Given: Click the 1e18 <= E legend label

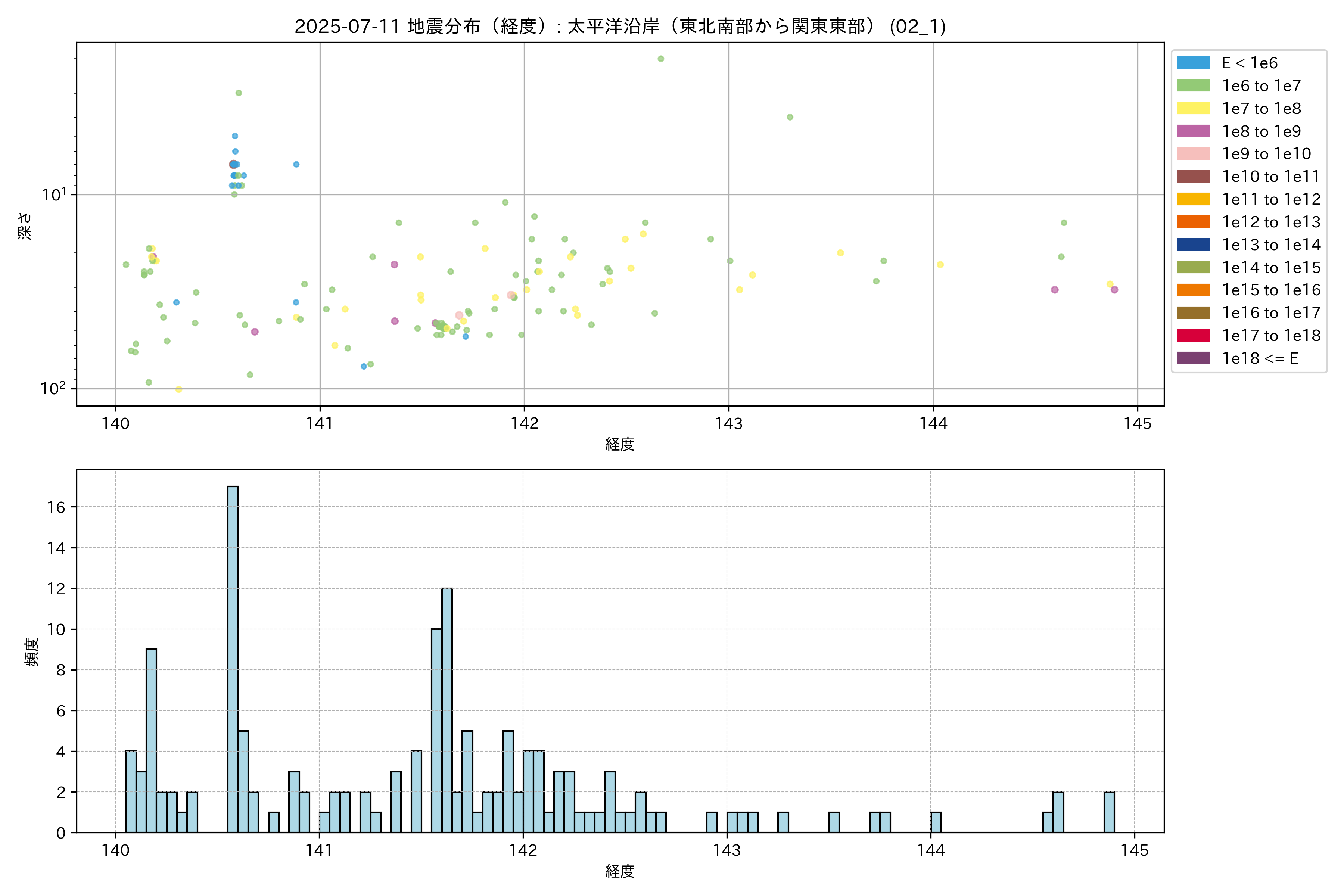Looking at the screenshot, I should 1259,358.
